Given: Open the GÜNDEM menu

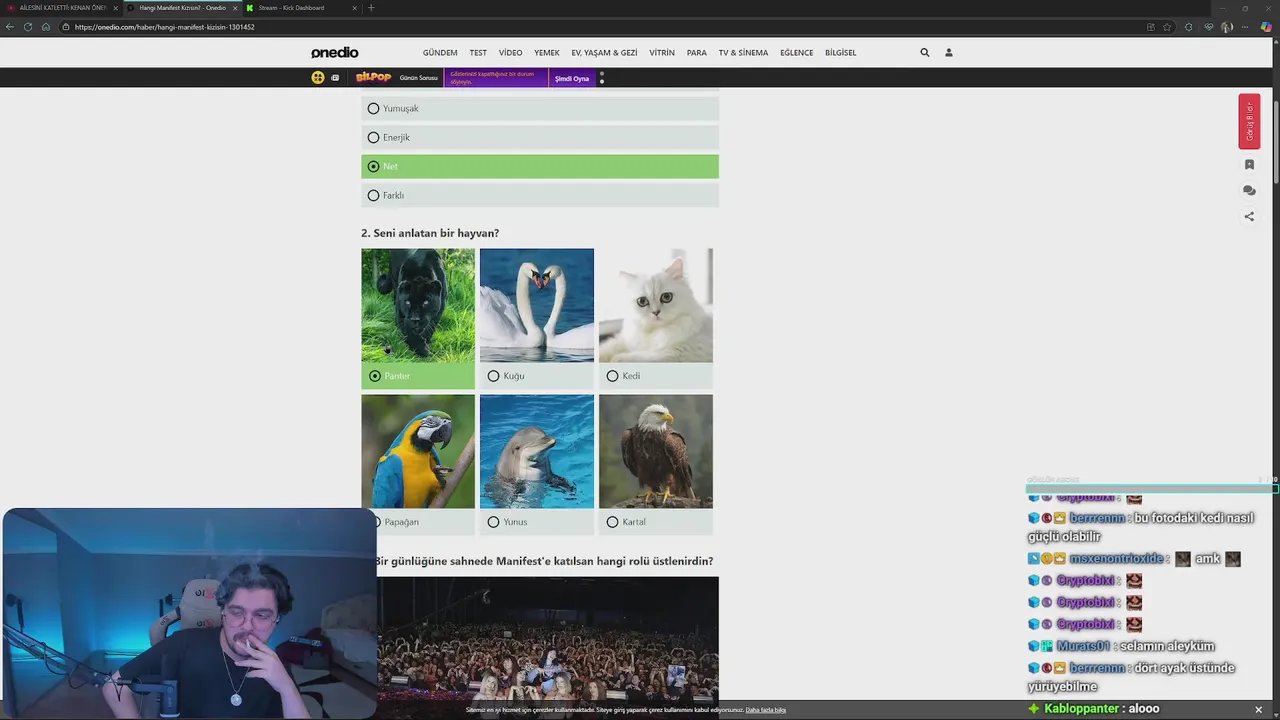Looking at the screenshot, I should [440, 53].
